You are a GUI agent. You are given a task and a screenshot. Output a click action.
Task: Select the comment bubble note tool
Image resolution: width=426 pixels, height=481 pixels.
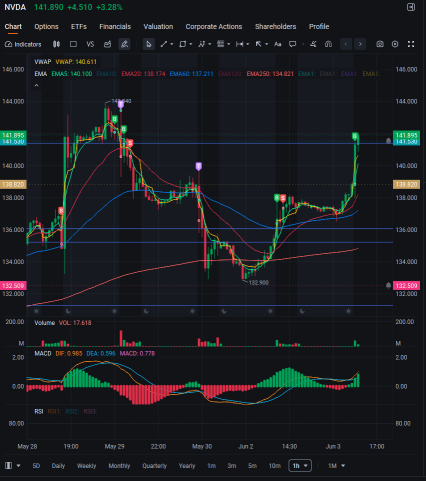[x=293, y=44]
